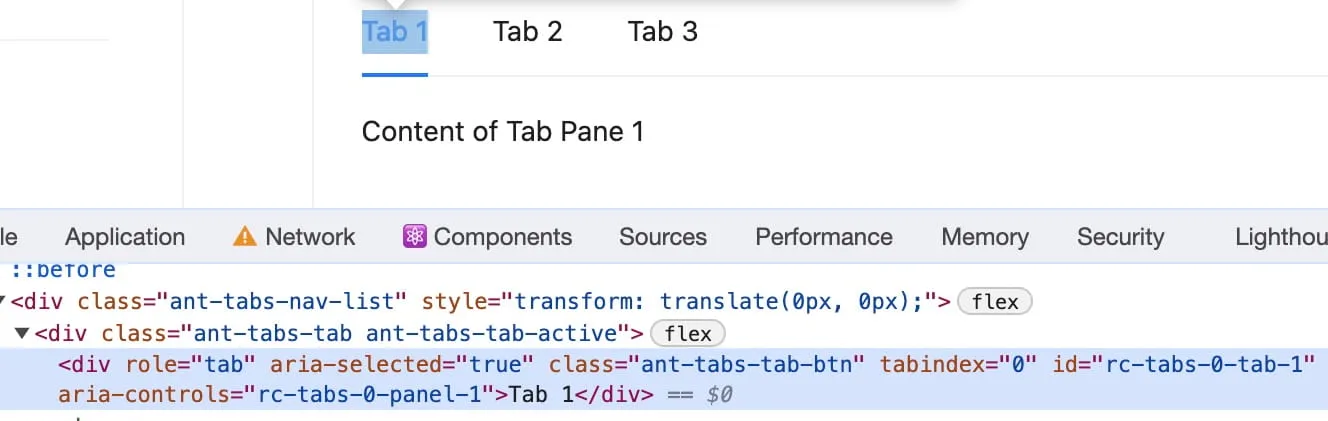
Task: Open the Lighthouse DevTools panel
Action: click(1280, 237)
